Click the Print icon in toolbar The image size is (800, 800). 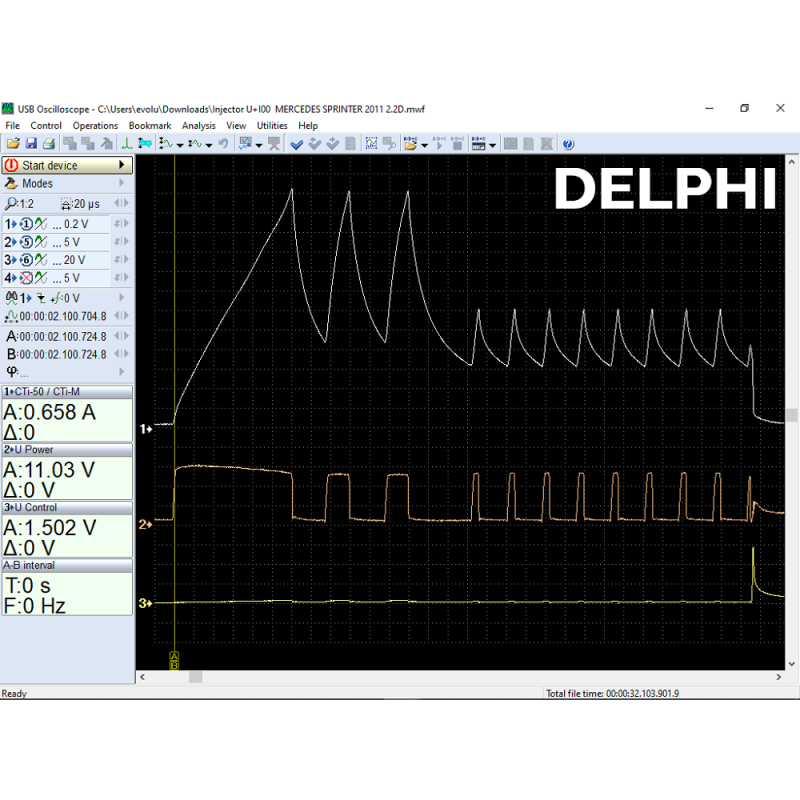pyautogui.click(x=47, y=144)
